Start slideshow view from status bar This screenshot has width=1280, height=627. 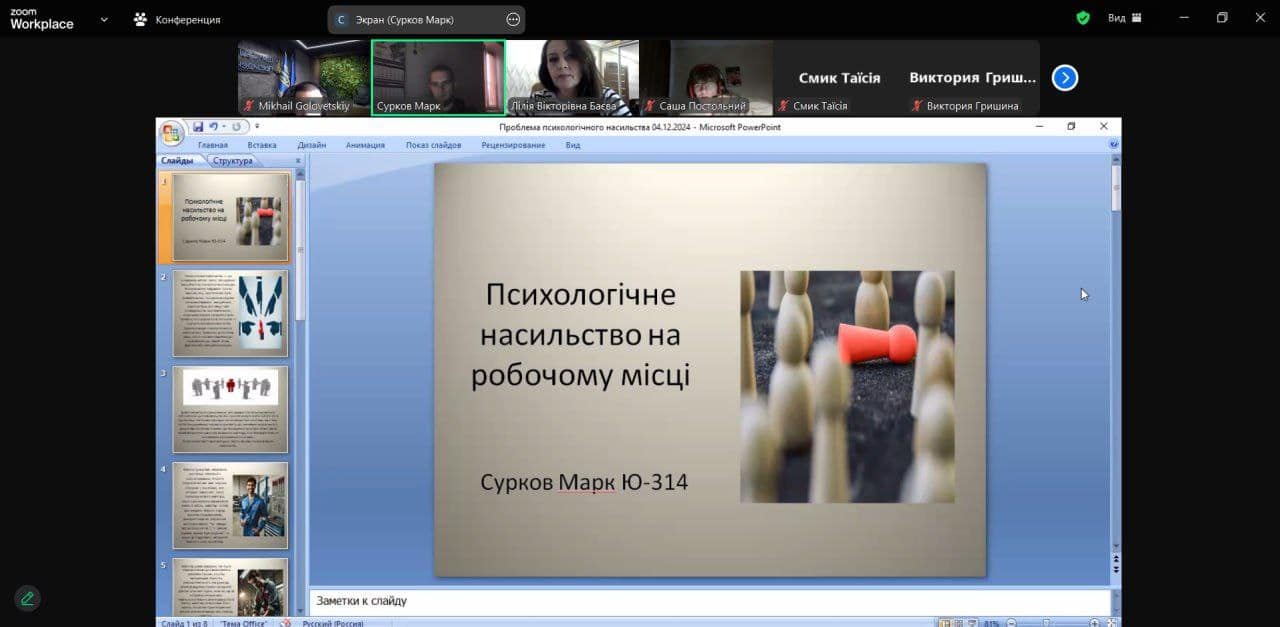(x=971, y=623)
